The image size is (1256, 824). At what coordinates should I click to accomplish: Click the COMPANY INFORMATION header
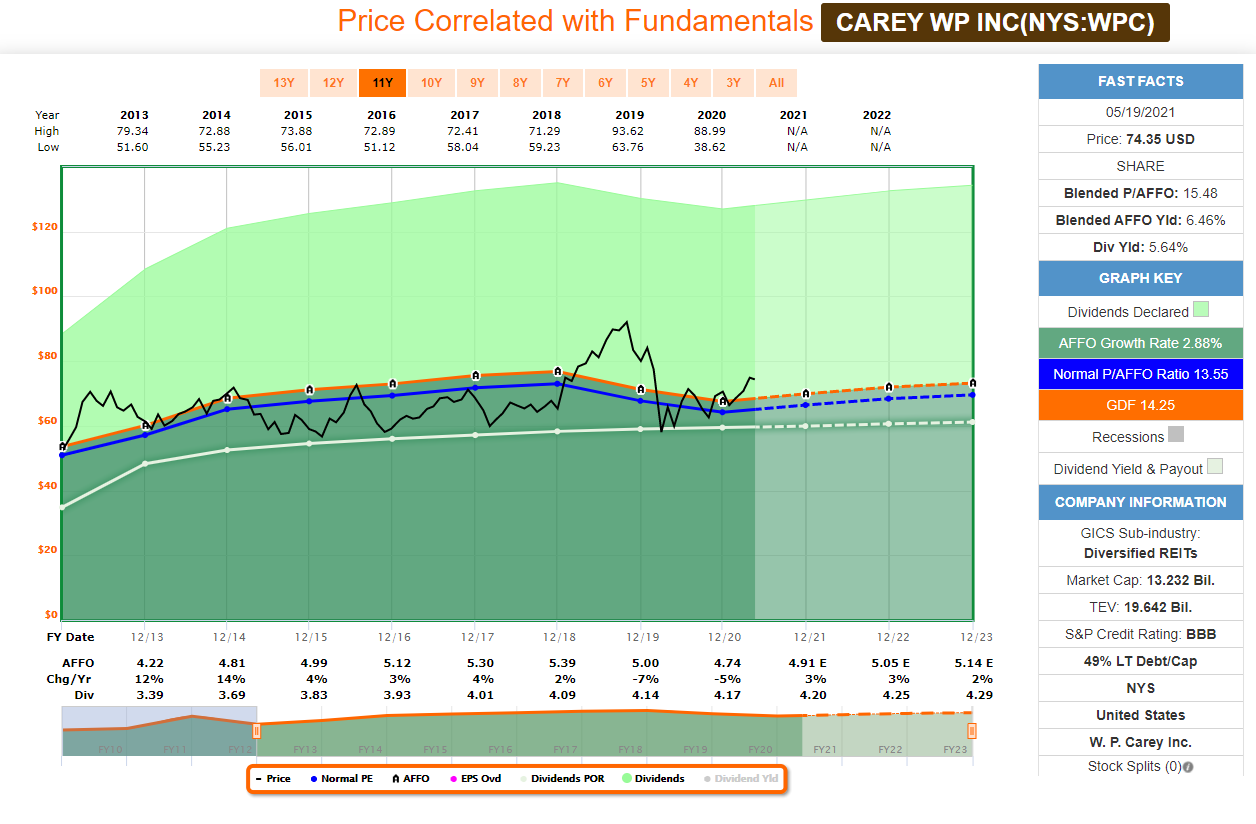point(1140,502)
